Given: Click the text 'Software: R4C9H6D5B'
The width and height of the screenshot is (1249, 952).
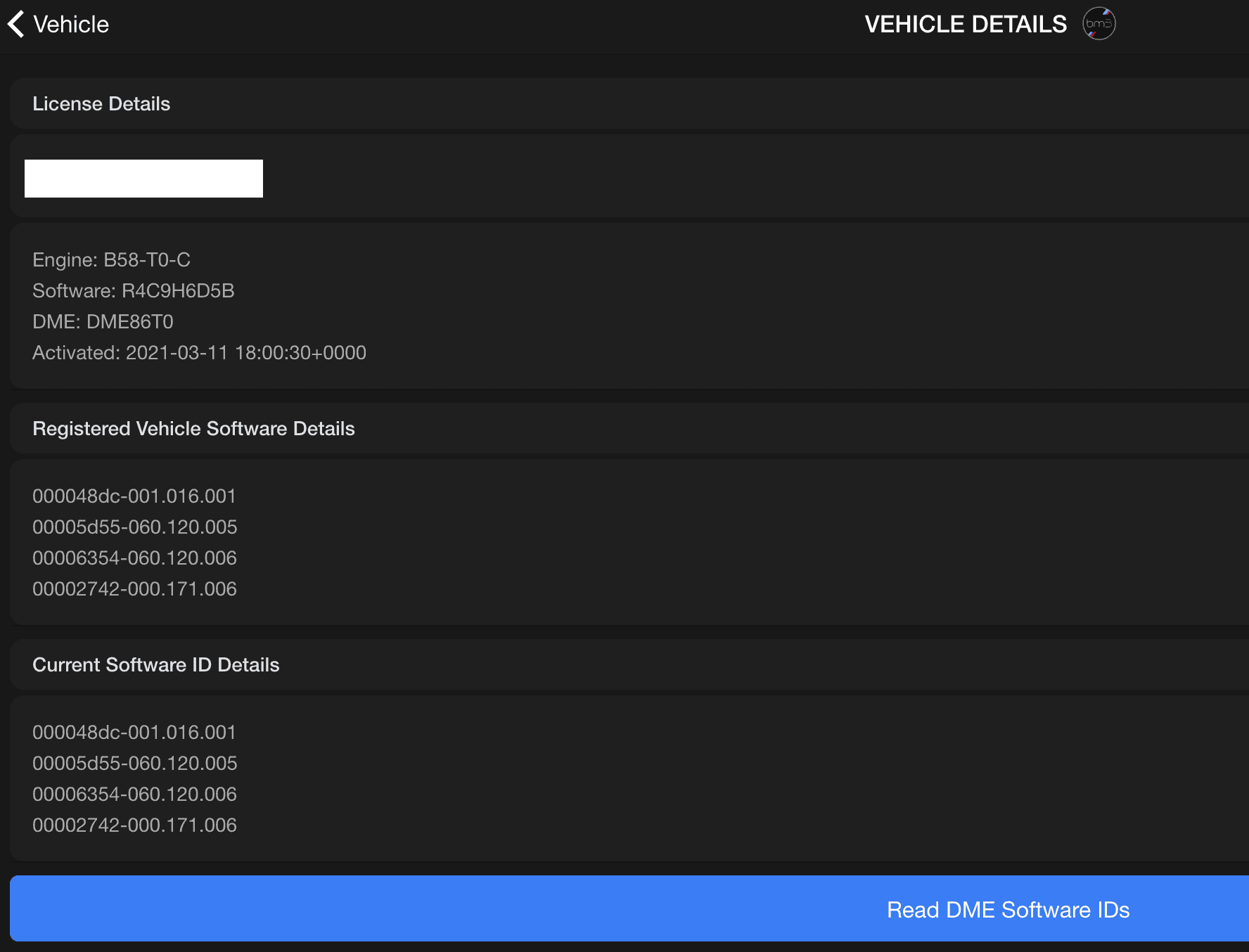Looking at the screenshot, I should [x=134, y=291].
